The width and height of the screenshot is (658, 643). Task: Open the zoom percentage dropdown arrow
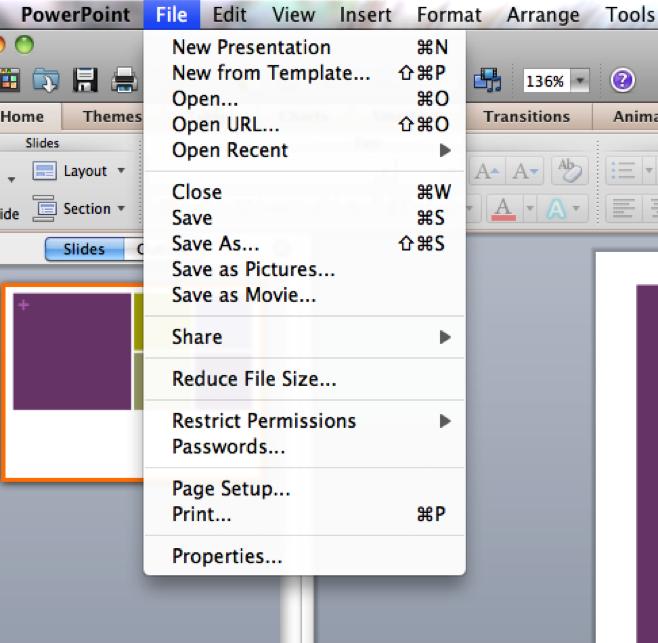(580, 80)
